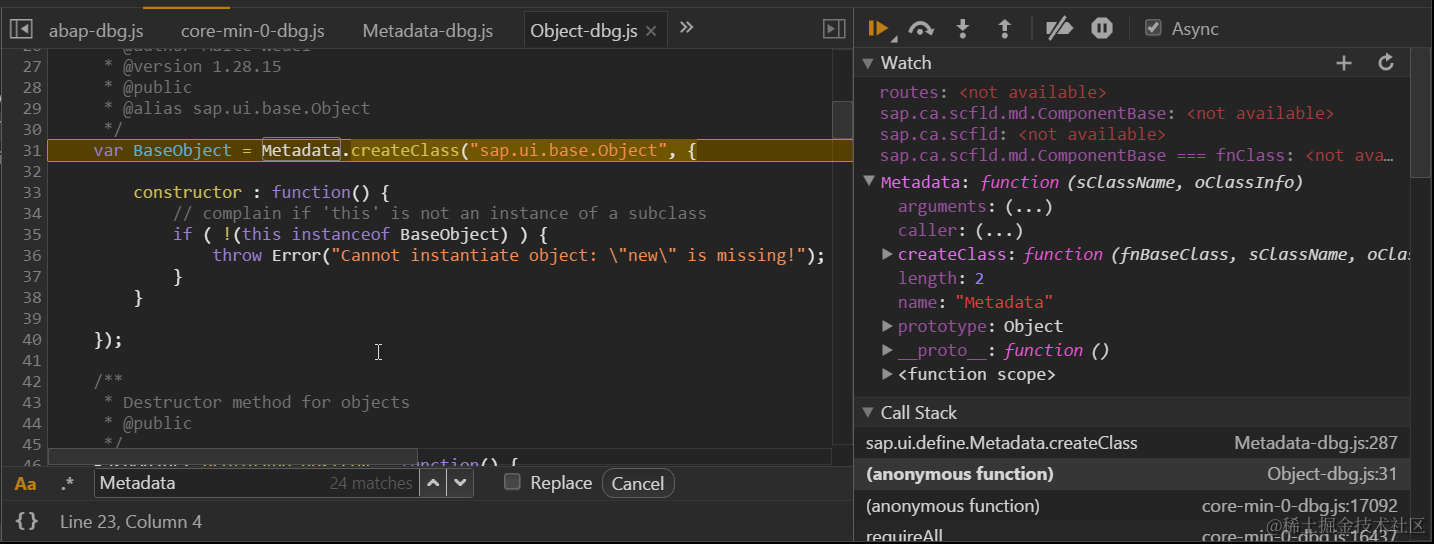This screenshot has height=544, width=1434.
Task: Click the Step into function icon
Action: (x=963, y=29)
